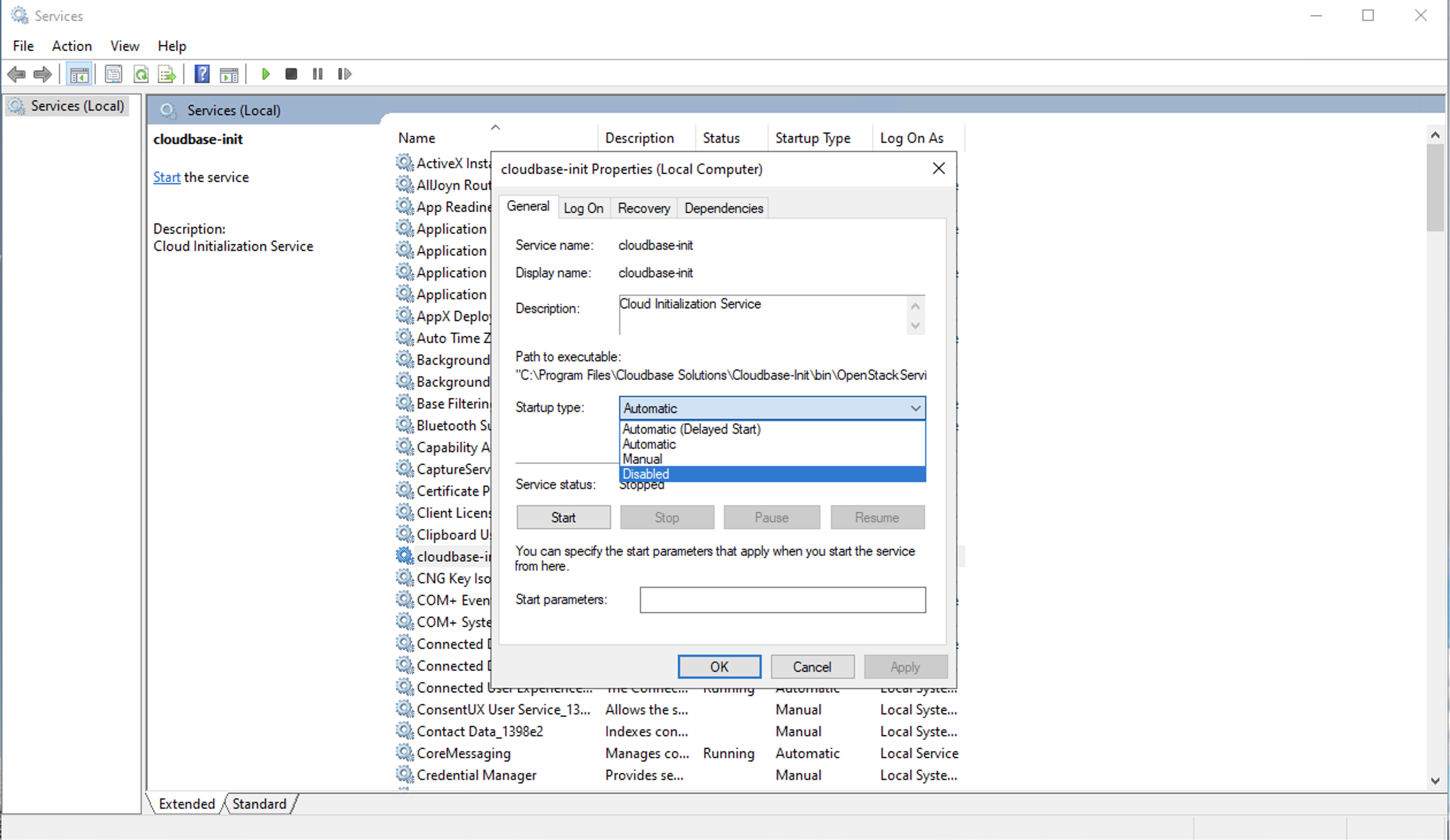Choose Automatic in startup type list

pos(772,444)
